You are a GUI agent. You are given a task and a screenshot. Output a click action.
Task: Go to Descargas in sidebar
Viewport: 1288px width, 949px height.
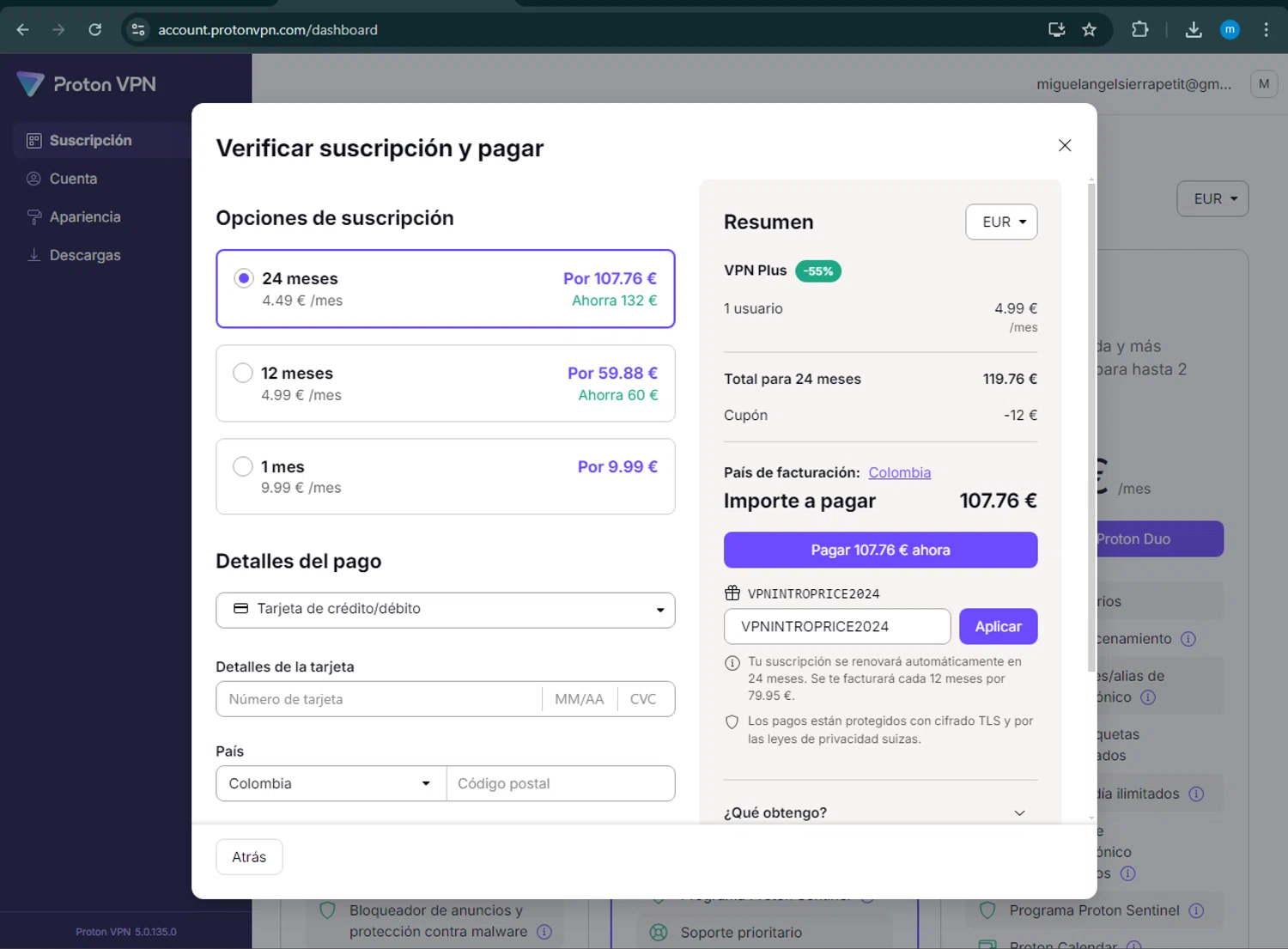pos(84,255)
